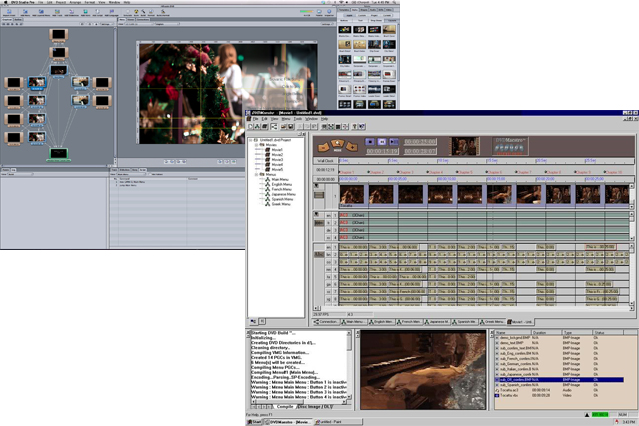Viewport: 639px width, 426px height.
Task: Click the vertical scrollbar of the DVDMaestro compile log
Action: point(349,364)
